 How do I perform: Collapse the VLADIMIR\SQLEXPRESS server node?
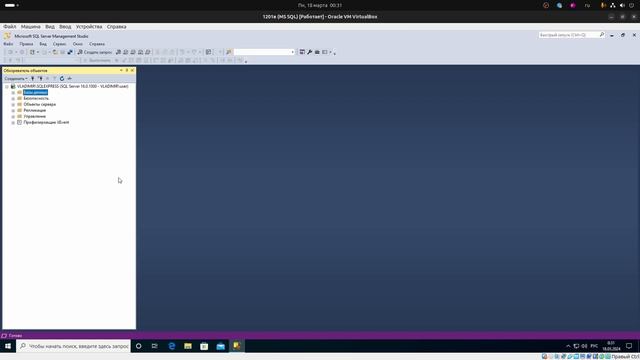tap(7, 87)
